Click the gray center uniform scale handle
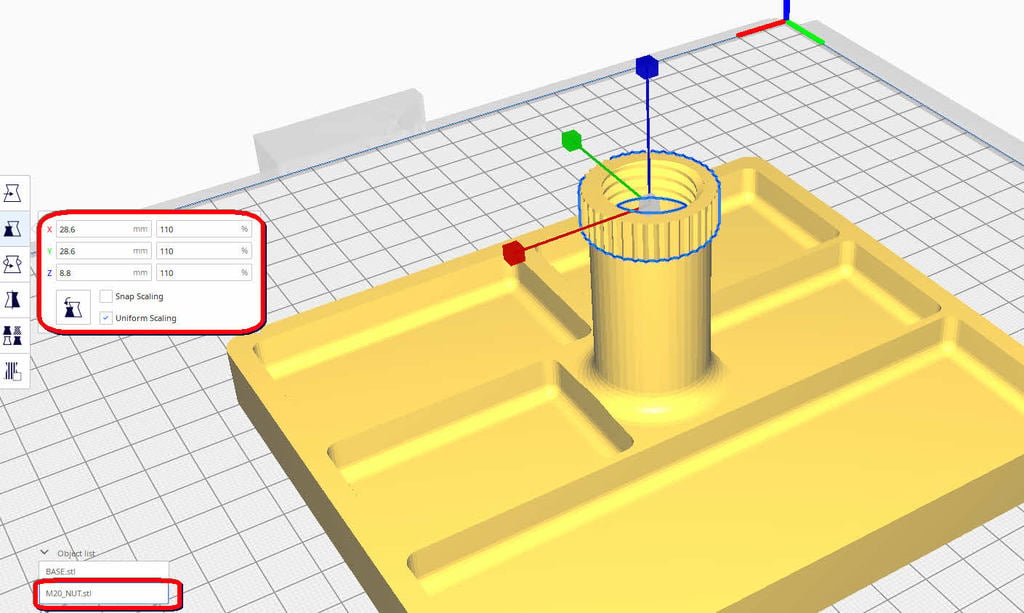Screen dimensions: 1024x613 (649, 205)
